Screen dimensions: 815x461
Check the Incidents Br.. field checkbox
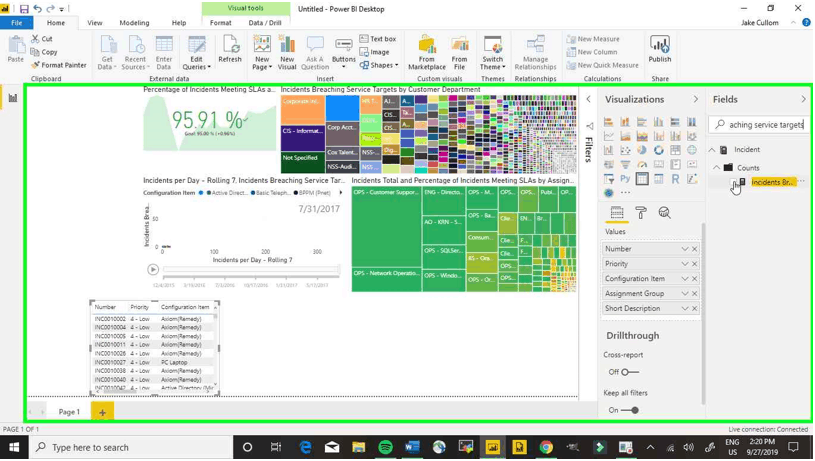click(733, 182)
